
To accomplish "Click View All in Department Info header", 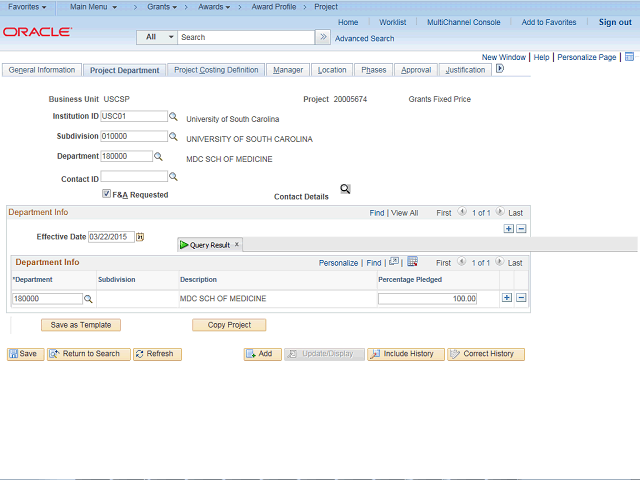I will pyautogui.click(x=404, y=213).
